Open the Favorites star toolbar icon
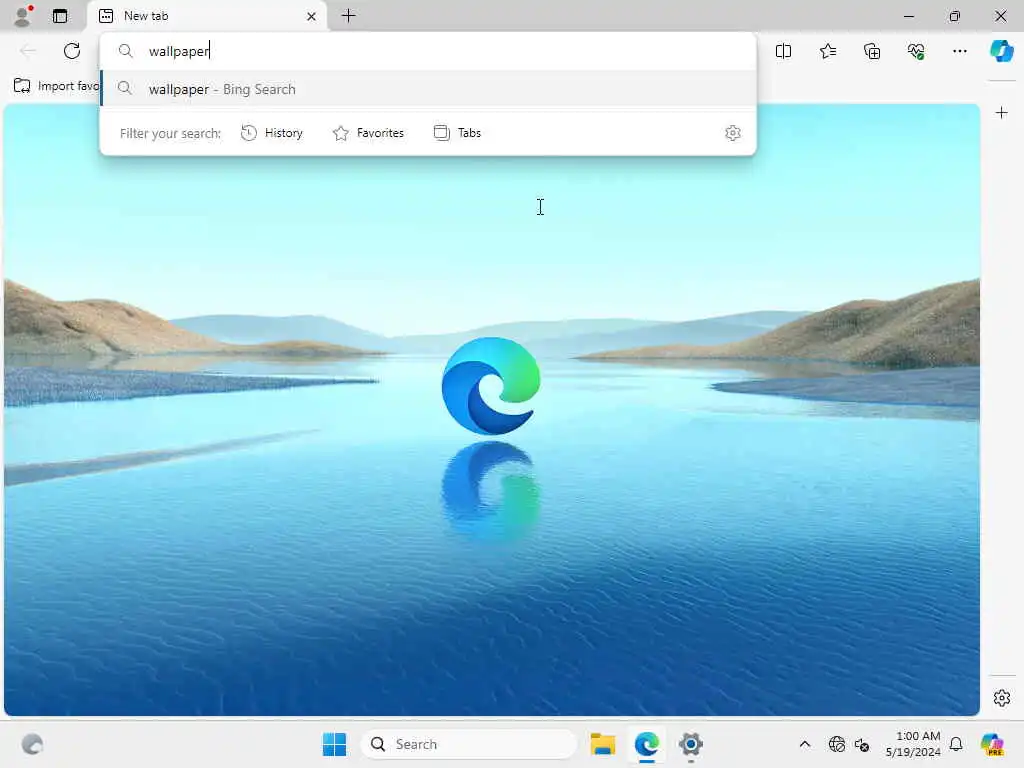 click(x=827, y=51)
